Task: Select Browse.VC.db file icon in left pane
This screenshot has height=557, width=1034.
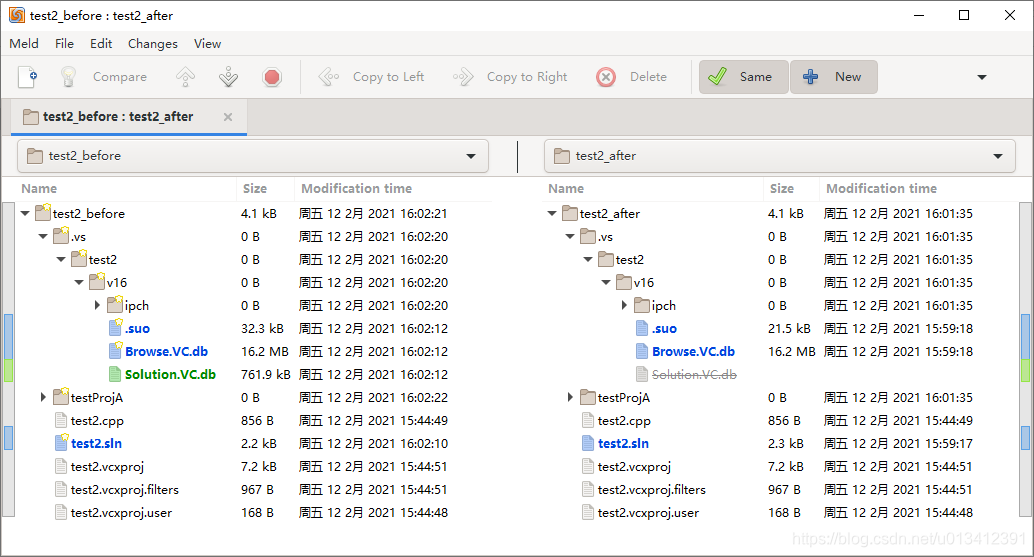Action: [x=115, y=351]
